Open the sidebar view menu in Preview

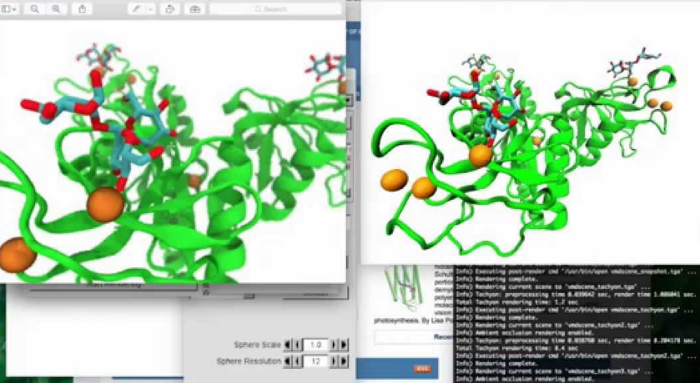[x=9, y=9]
